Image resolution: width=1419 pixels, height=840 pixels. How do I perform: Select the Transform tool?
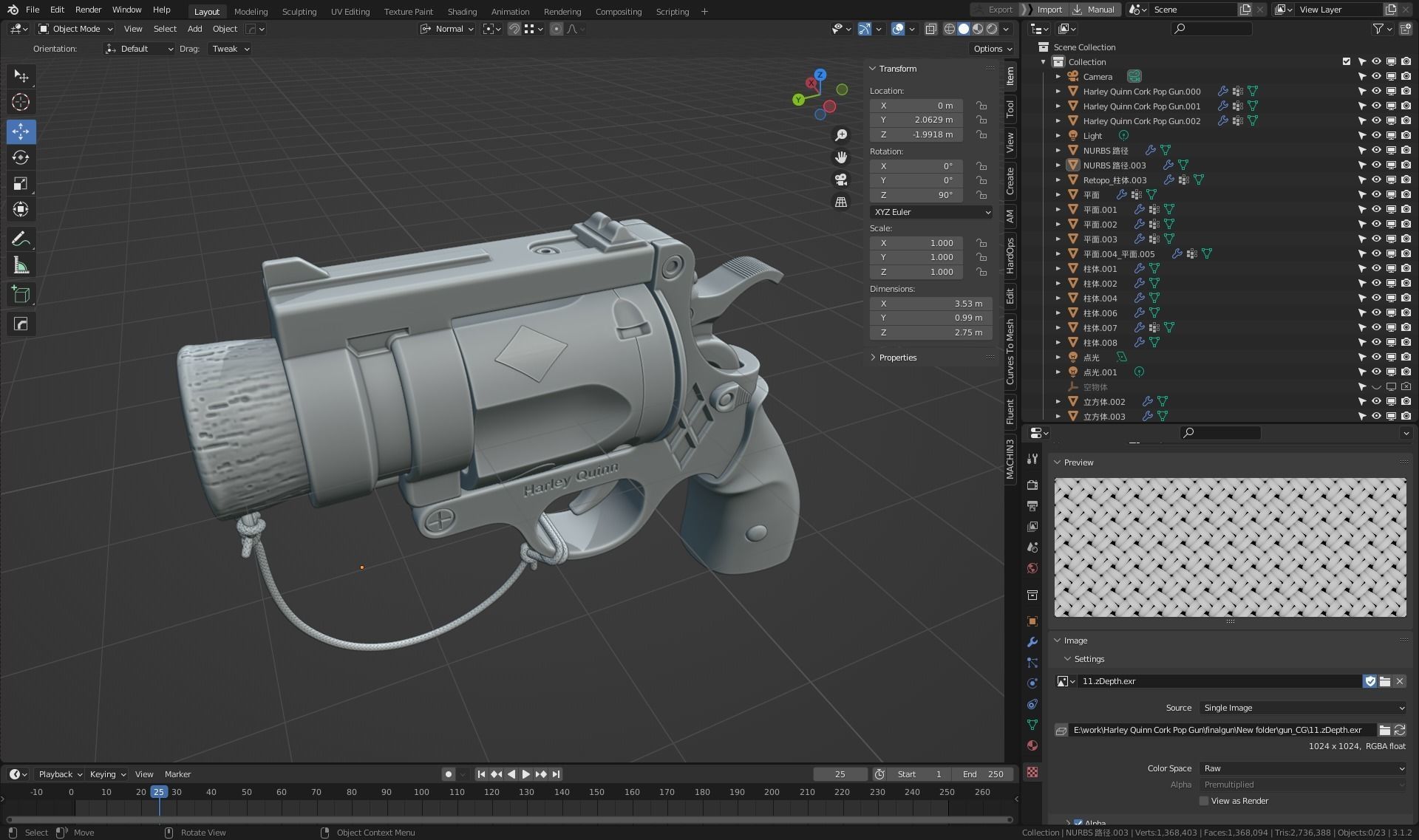21,209
